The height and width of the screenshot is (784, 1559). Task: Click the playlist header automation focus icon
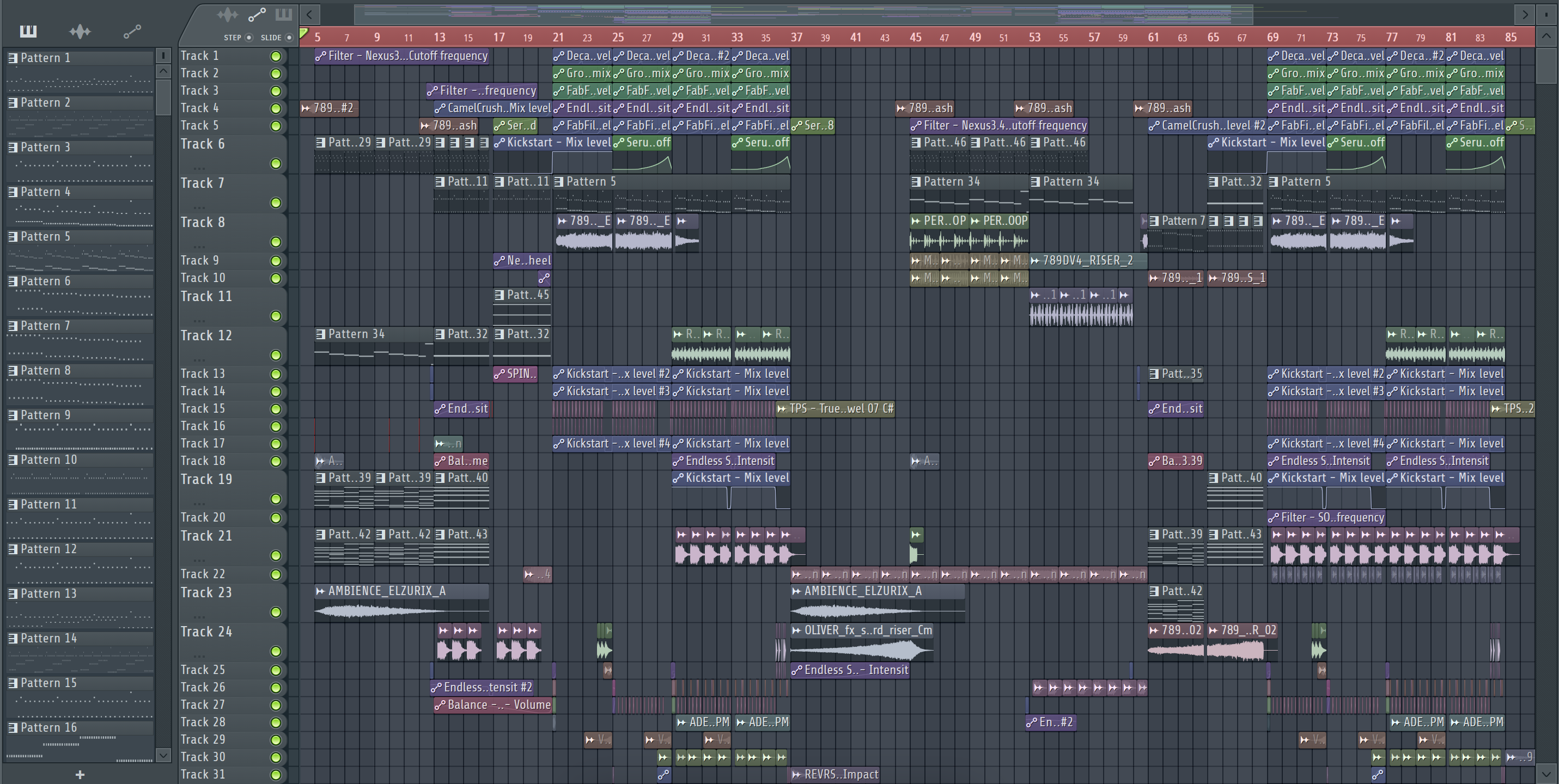point(257,15)
